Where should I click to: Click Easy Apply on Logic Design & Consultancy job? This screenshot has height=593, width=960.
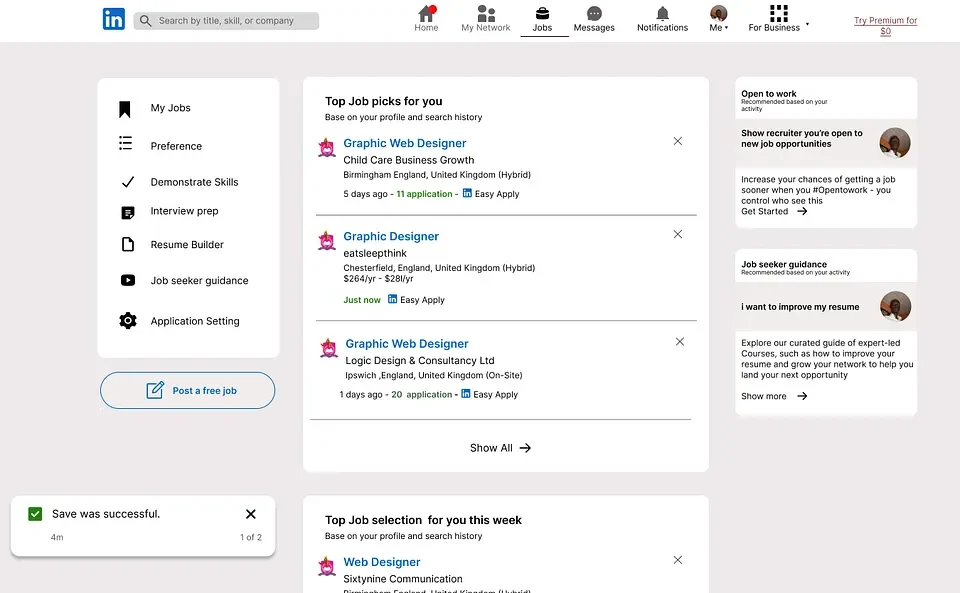490,394
